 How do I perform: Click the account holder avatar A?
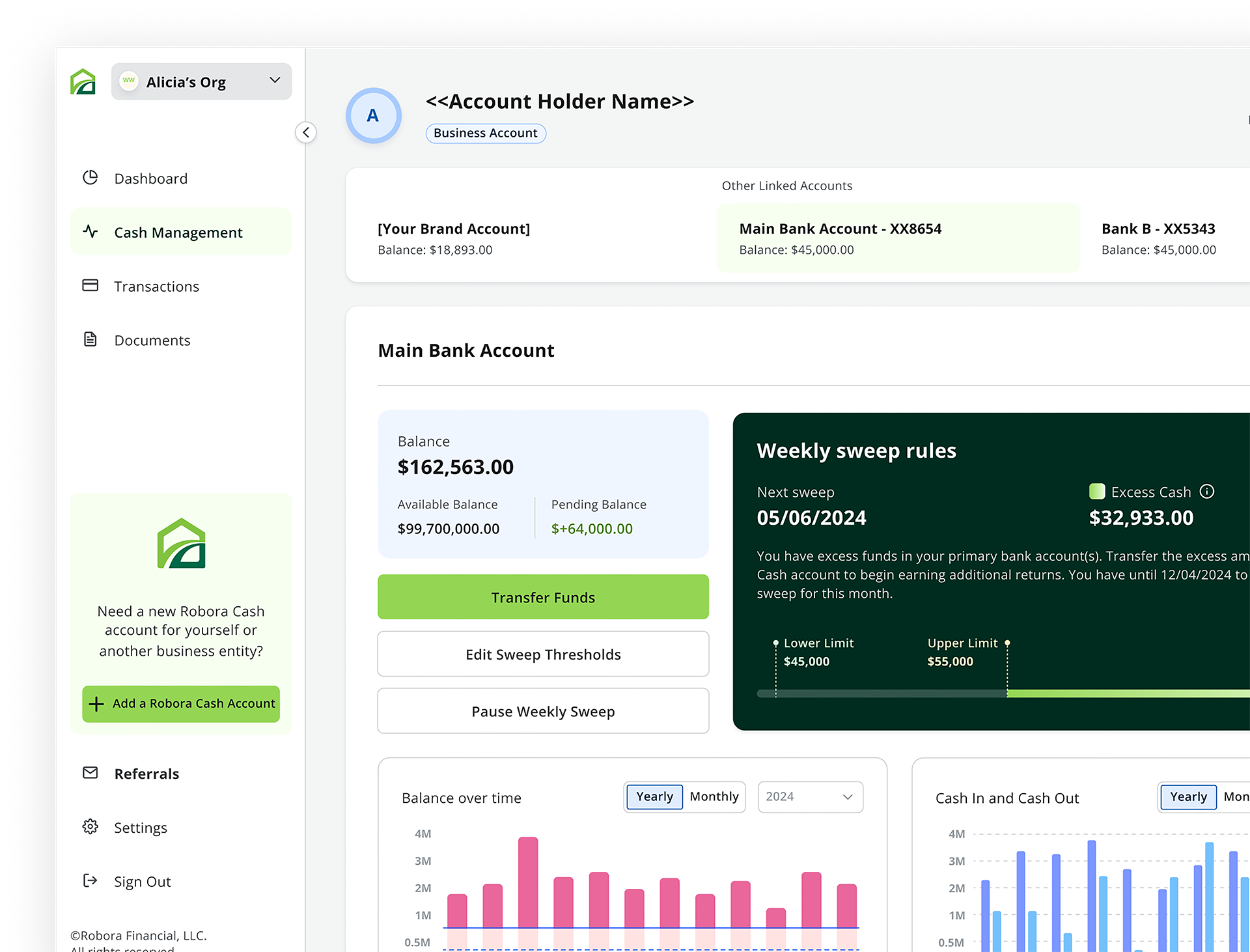pyautogui.click(x=373, y=116)
